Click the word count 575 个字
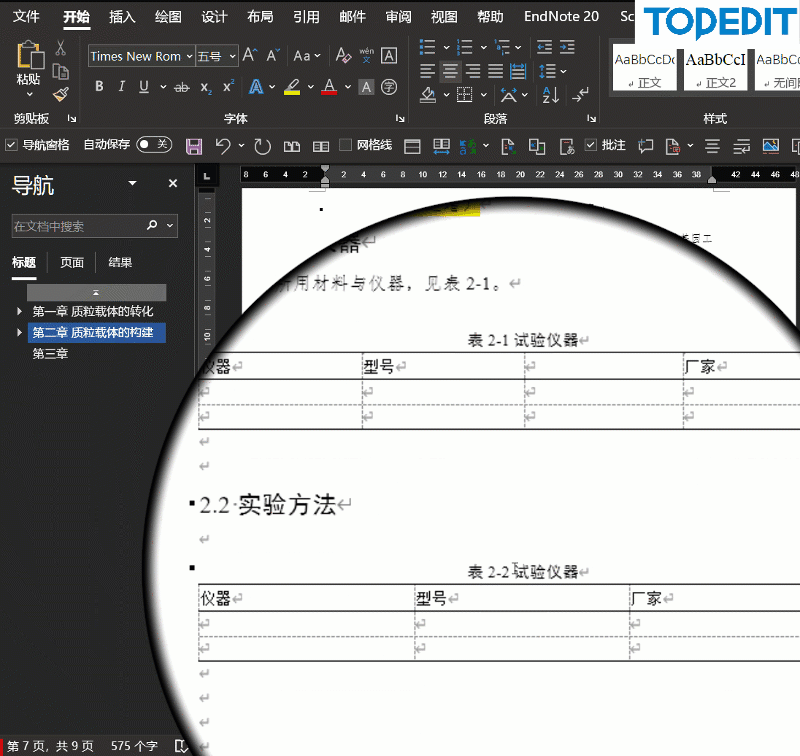The height and width of the screenshot is (756, 800). (x=134, y=746)
